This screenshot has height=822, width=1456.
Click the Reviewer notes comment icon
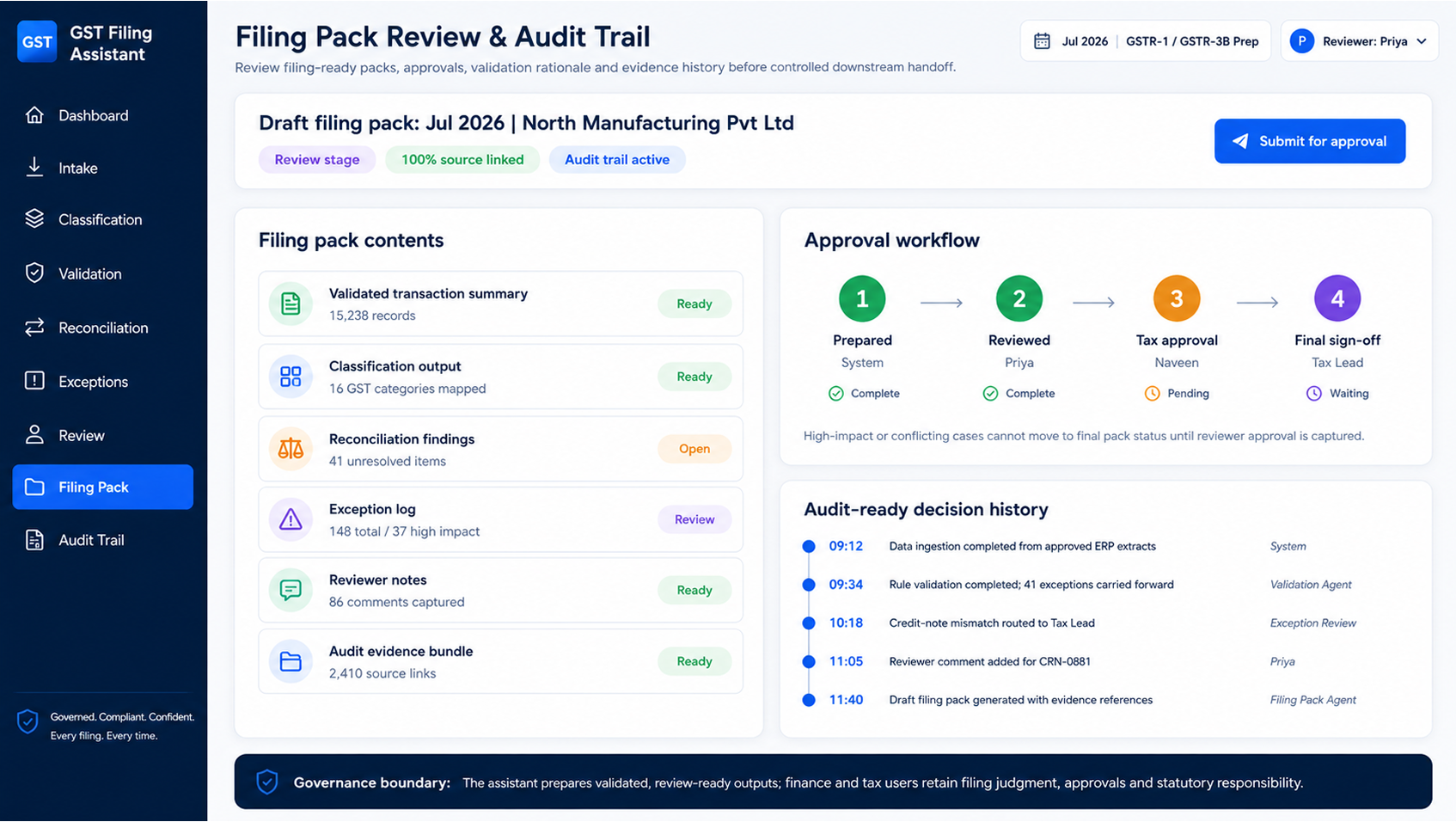[291, 590]
